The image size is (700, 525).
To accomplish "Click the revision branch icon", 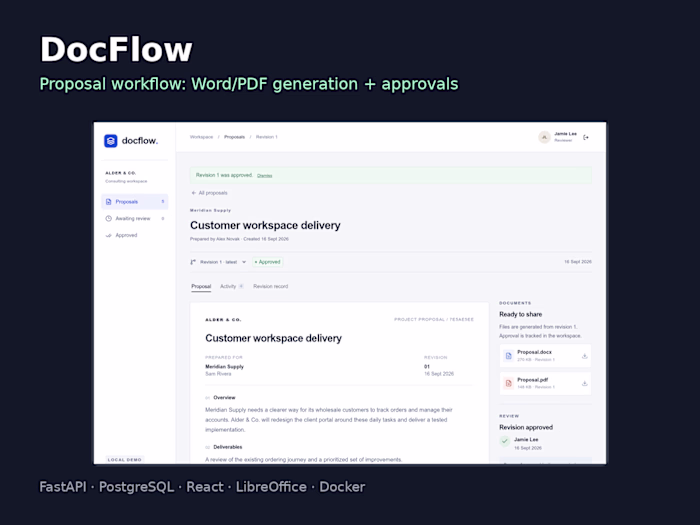I will tap(193, 262).
